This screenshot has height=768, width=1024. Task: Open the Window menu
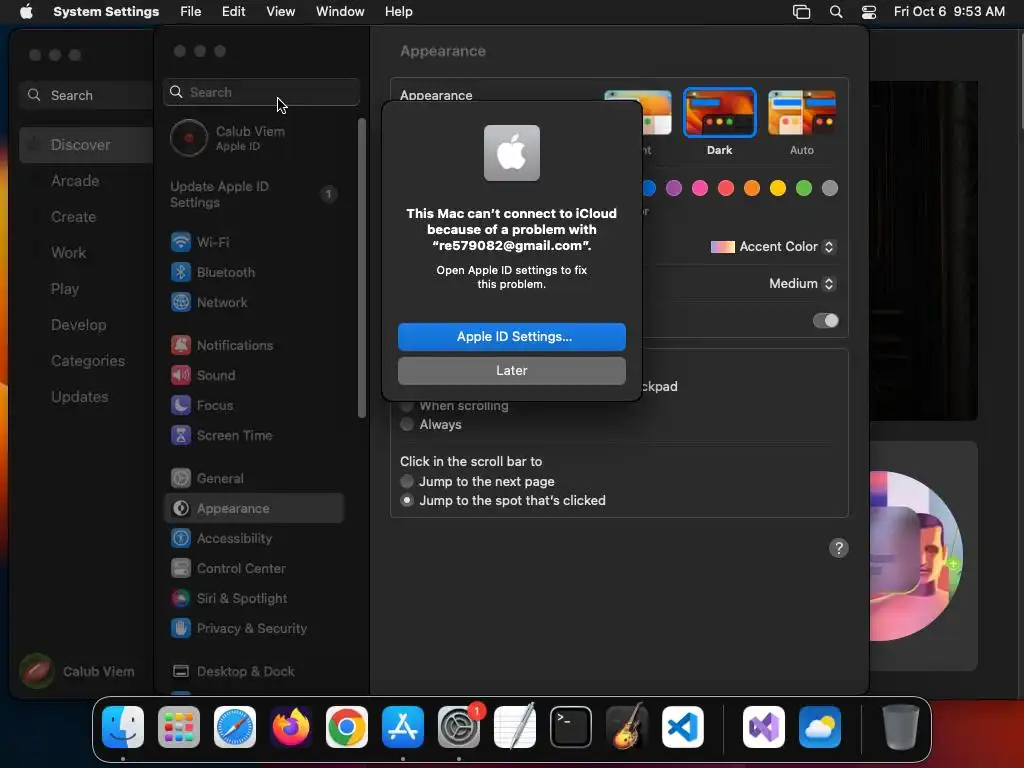click(340, 12)
